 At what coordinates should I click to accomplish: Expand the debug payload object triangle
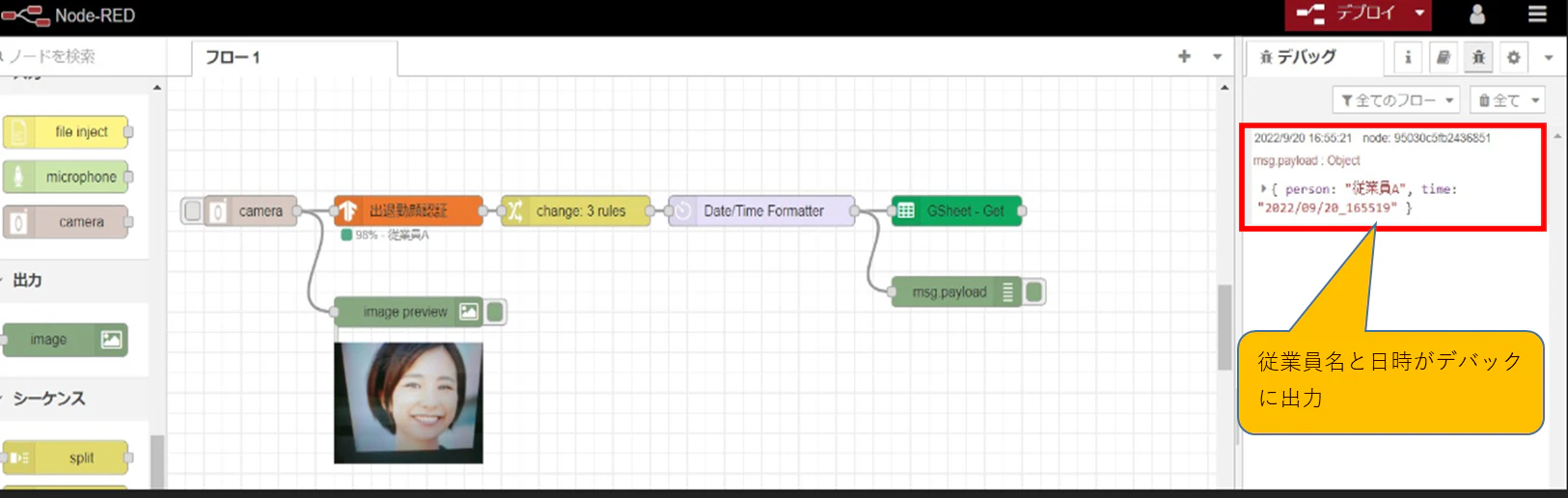1264,189
